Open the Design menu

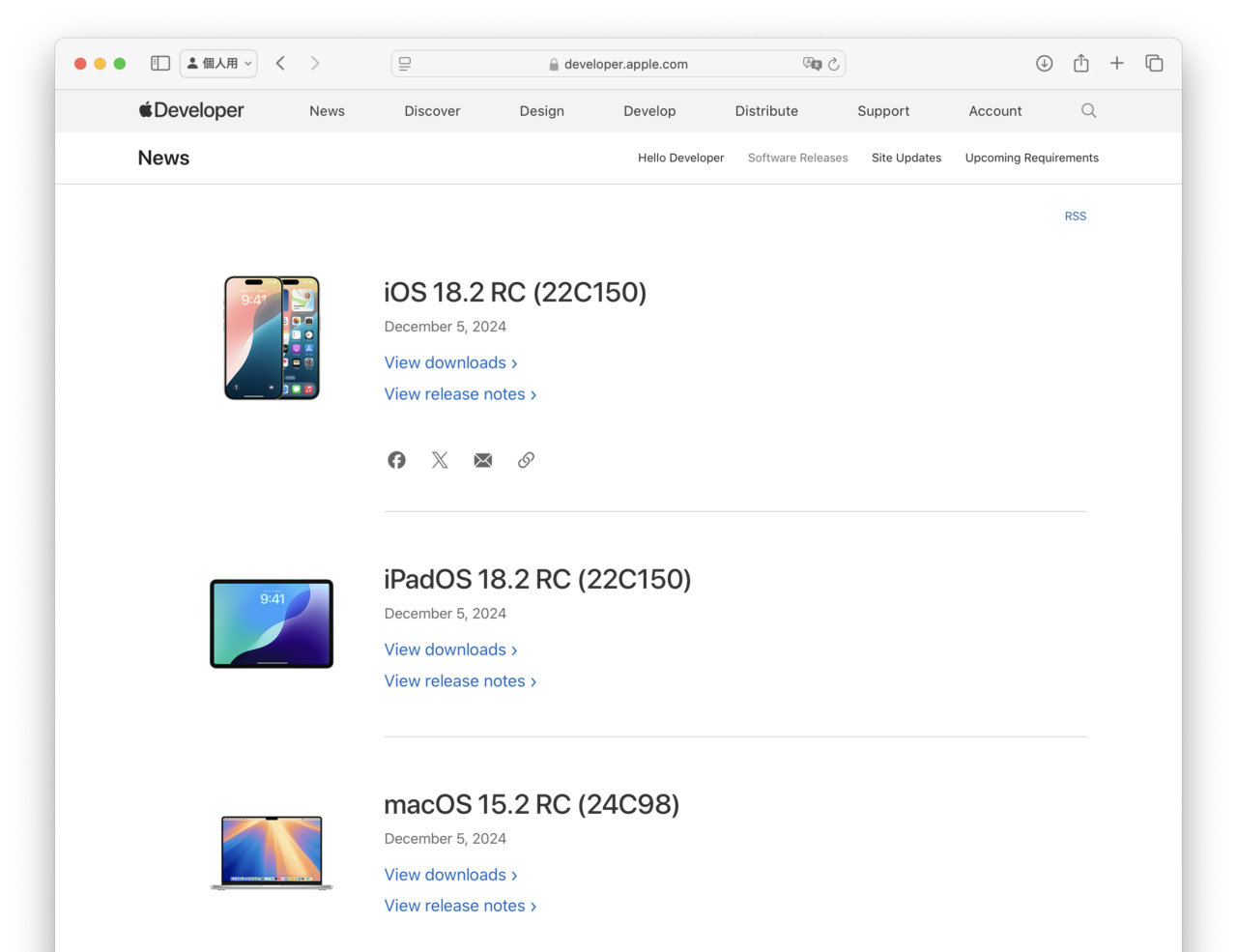[542, 111]
